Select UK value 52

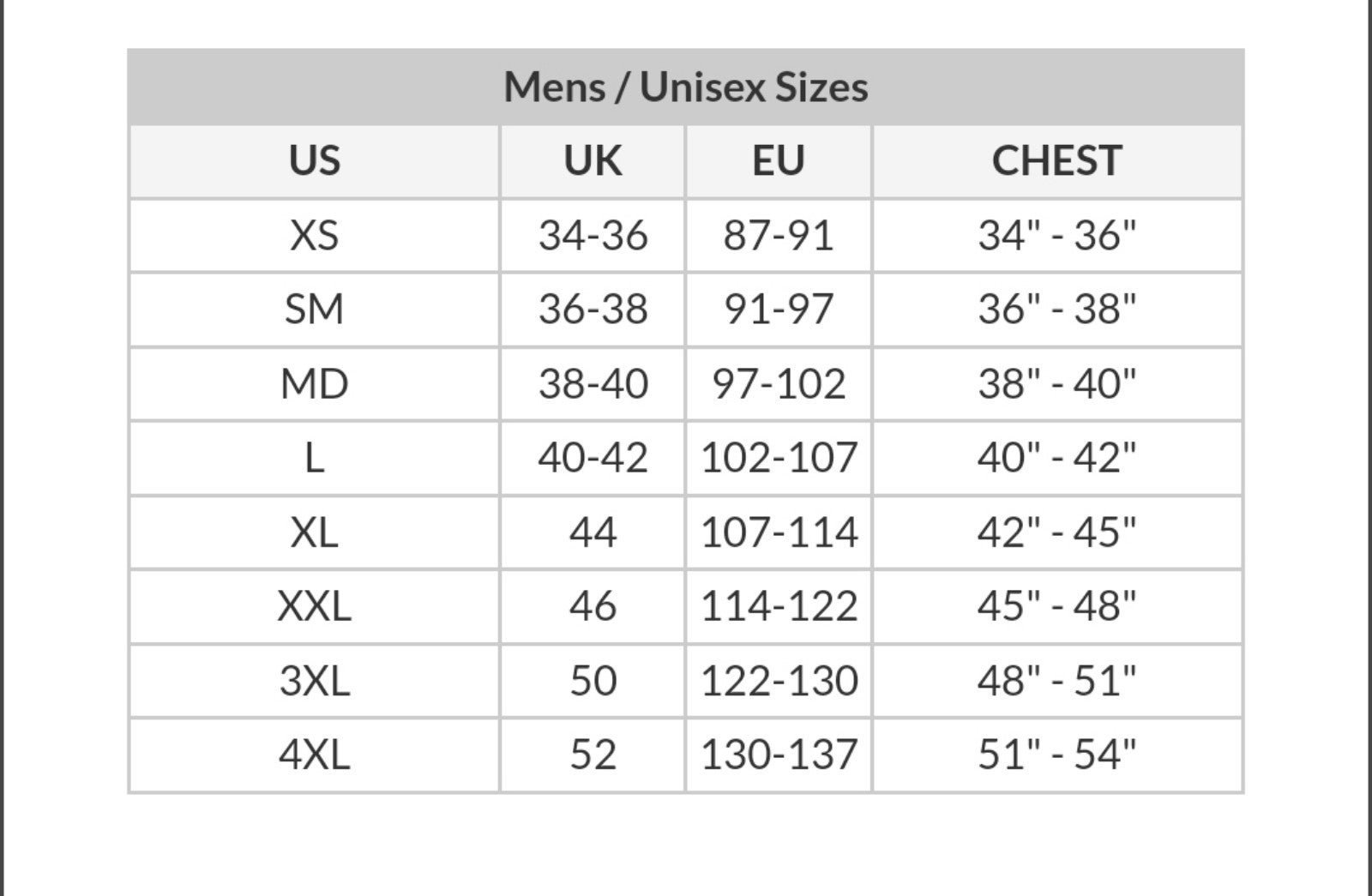pos(593,755)
